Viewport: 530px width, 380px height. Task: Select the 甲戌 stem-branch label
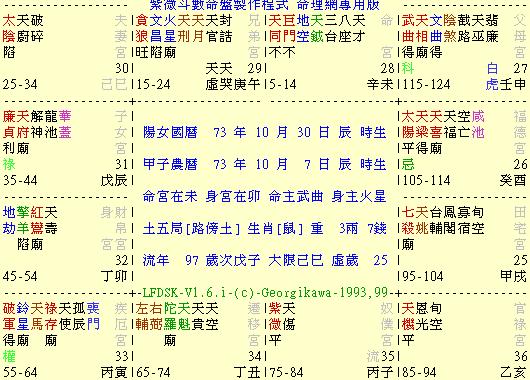[513, 277]
